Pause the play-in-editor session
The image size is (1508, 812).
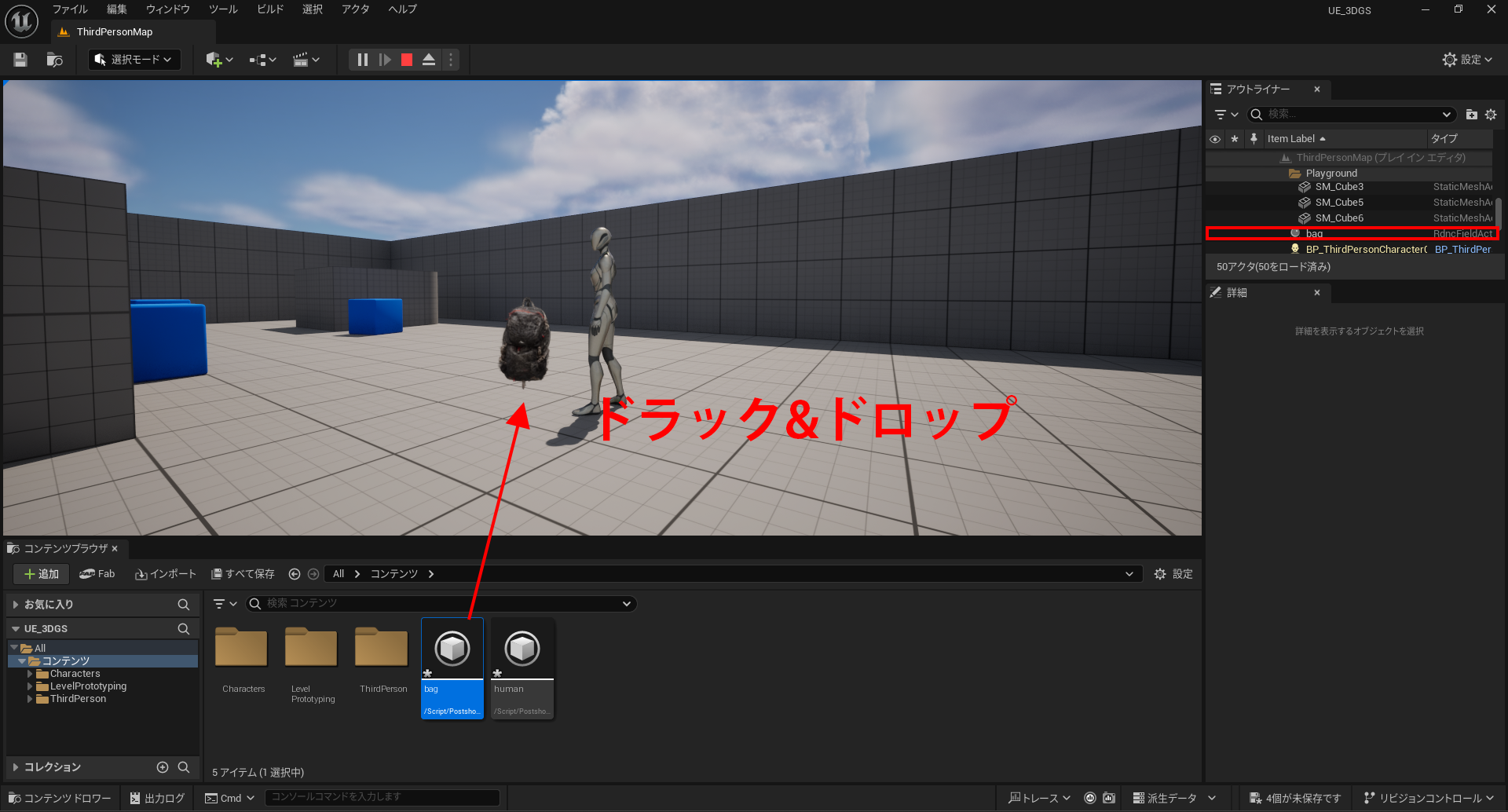point(361,59)
